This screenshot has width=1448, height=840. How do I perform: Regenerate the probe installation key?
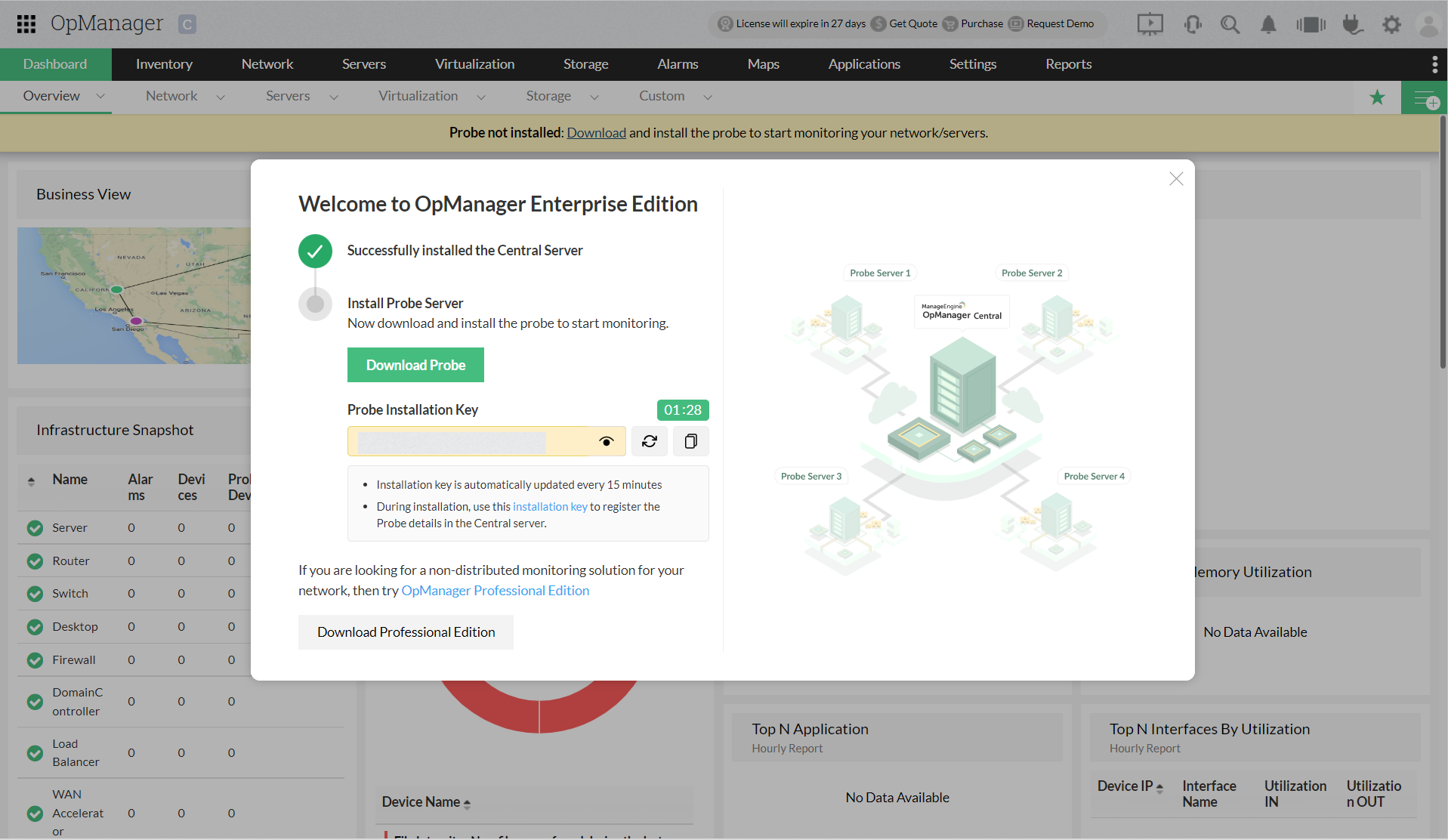tap(650, 441)
